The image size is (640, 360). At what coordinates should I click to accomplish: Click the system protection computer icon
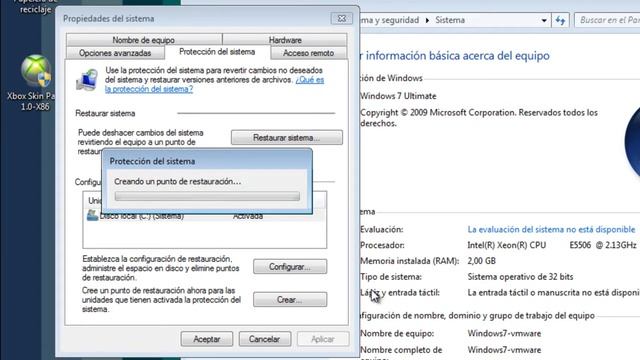(87, 80)
